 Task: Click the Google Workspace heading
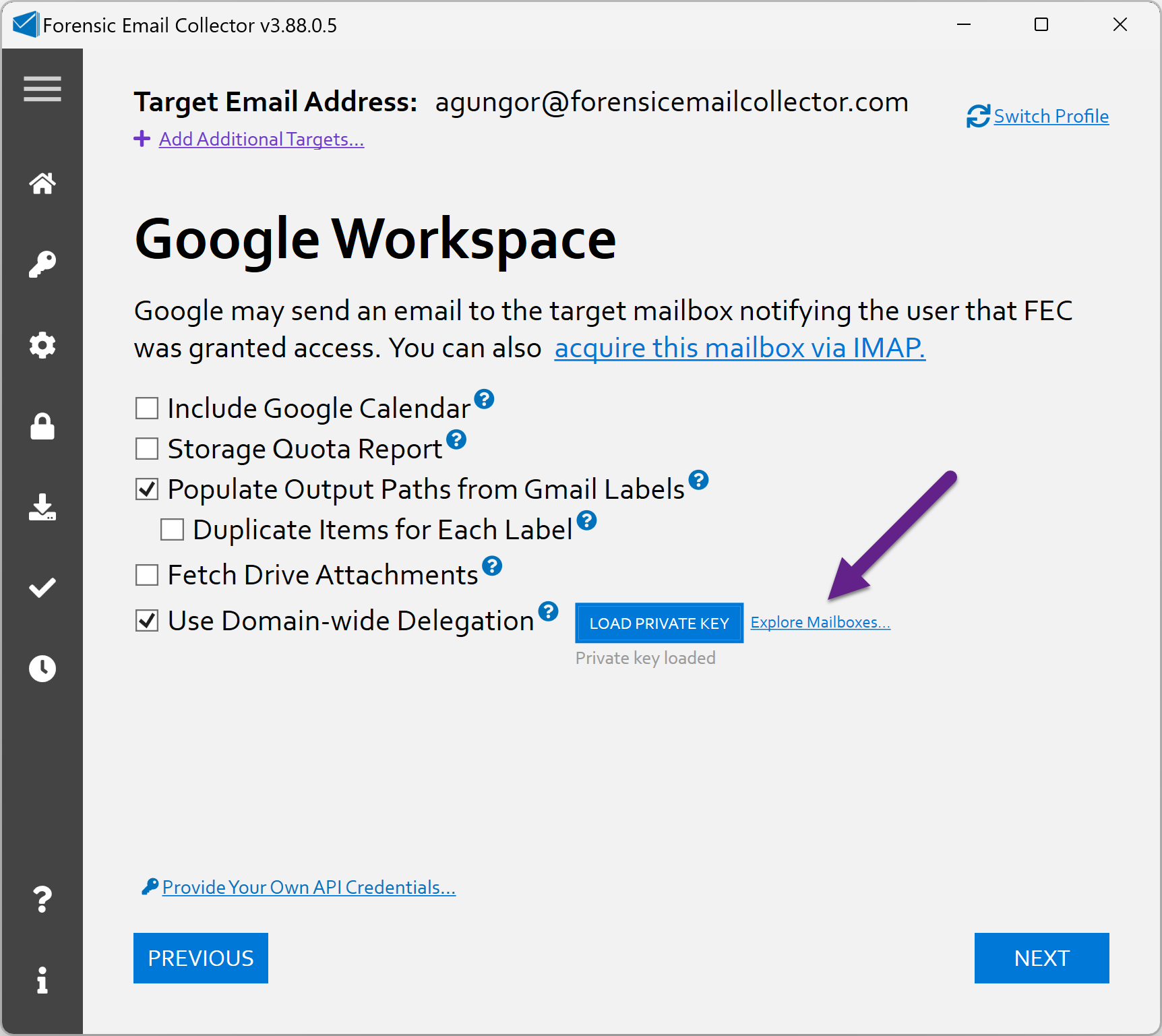(375, 240)
